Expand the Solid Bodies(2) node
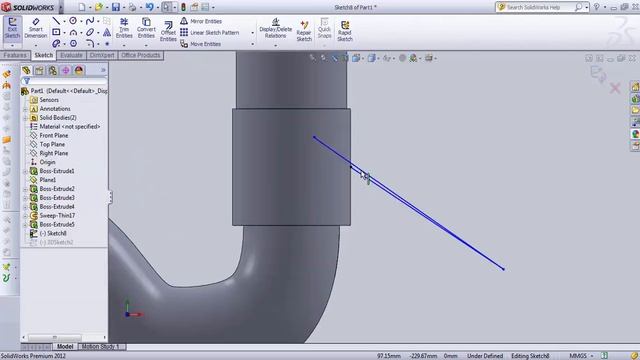This screenshot has height=360, width=640. point(25,118)
